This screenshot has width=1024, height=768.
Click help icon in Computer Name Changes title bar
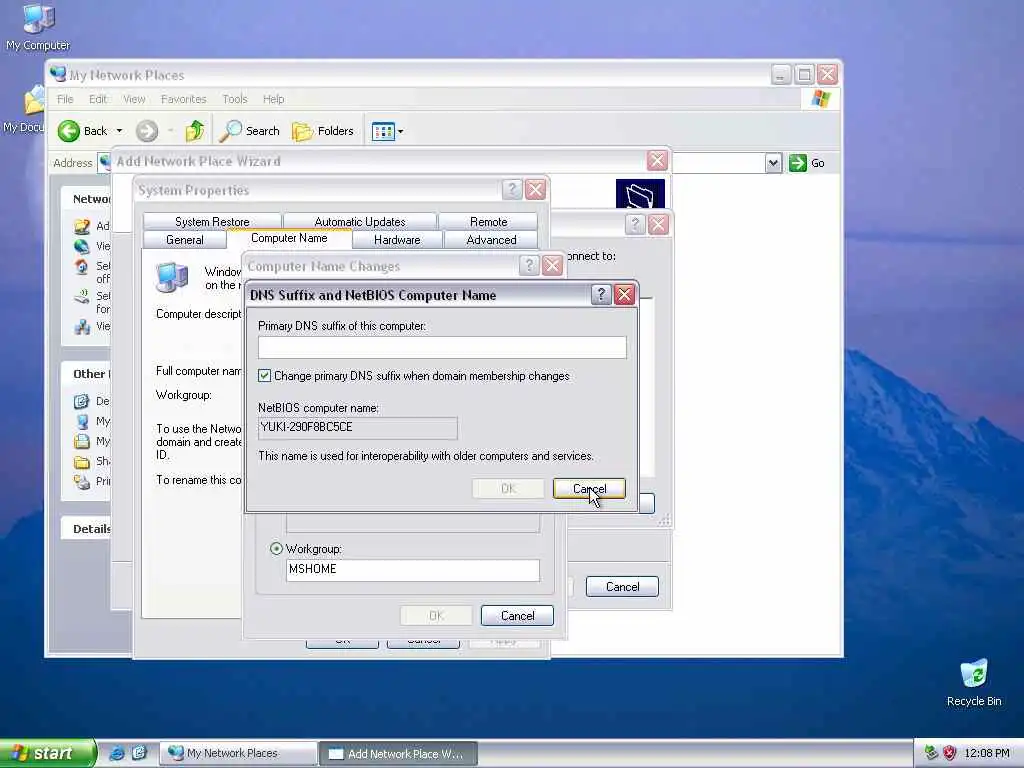pos(528,266)
